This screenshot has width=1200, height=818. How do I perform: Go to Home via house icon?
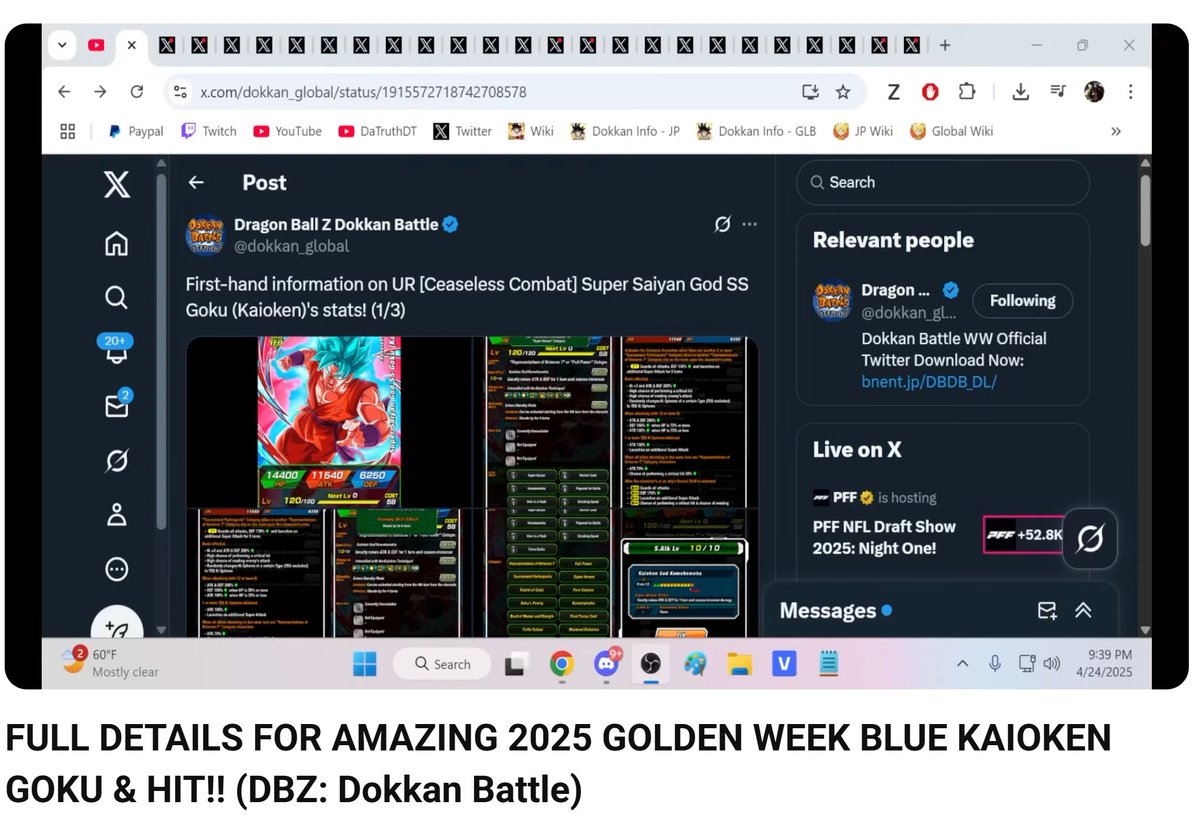tap(116, 243)
